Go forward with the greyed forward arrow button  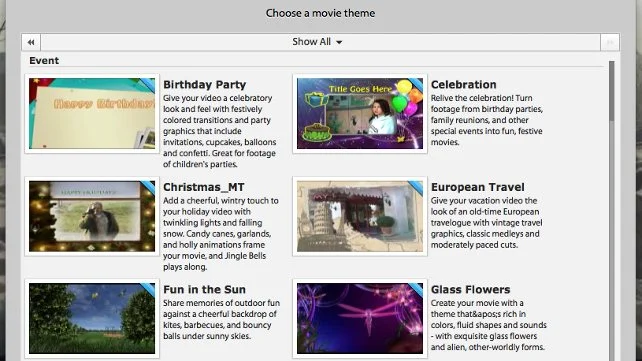610,42
